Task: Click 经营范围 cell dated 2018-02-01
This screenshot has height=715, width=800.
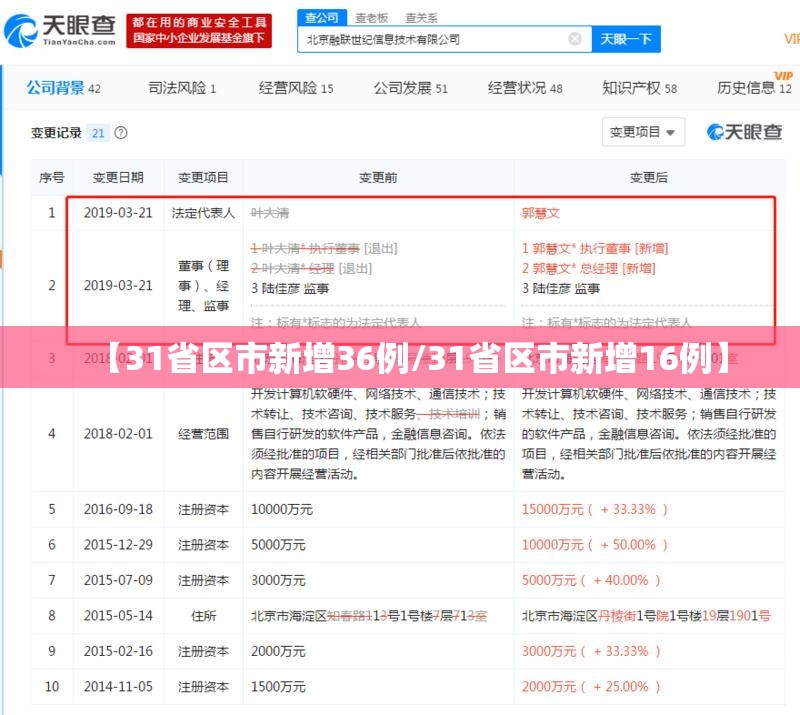Action: (203, 434)
